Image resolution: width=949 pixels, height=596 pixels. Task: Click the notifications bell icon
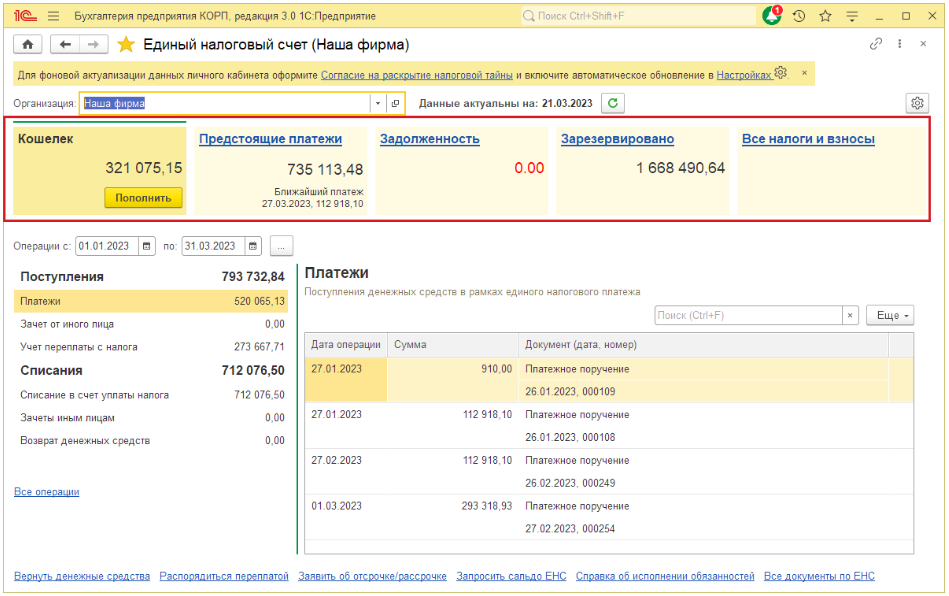pos(771,16)
